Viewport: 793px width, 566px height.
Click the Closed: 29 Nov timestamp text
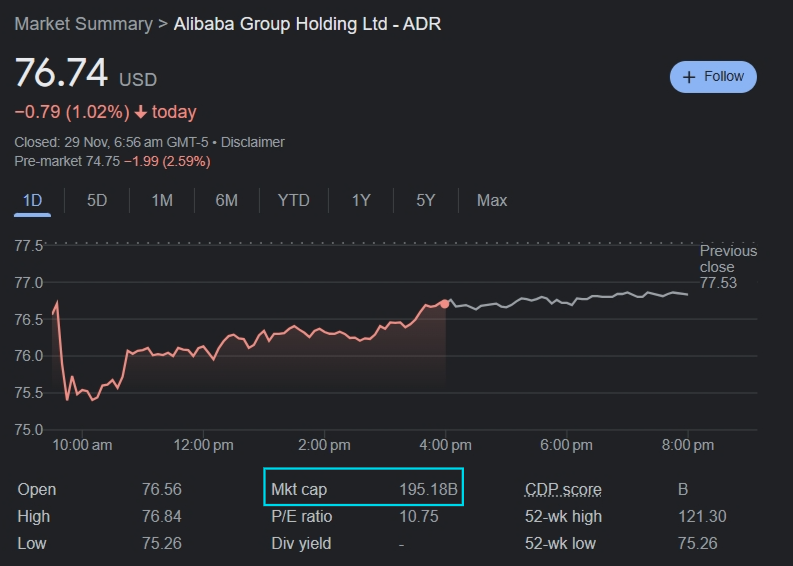pos(111,142)
